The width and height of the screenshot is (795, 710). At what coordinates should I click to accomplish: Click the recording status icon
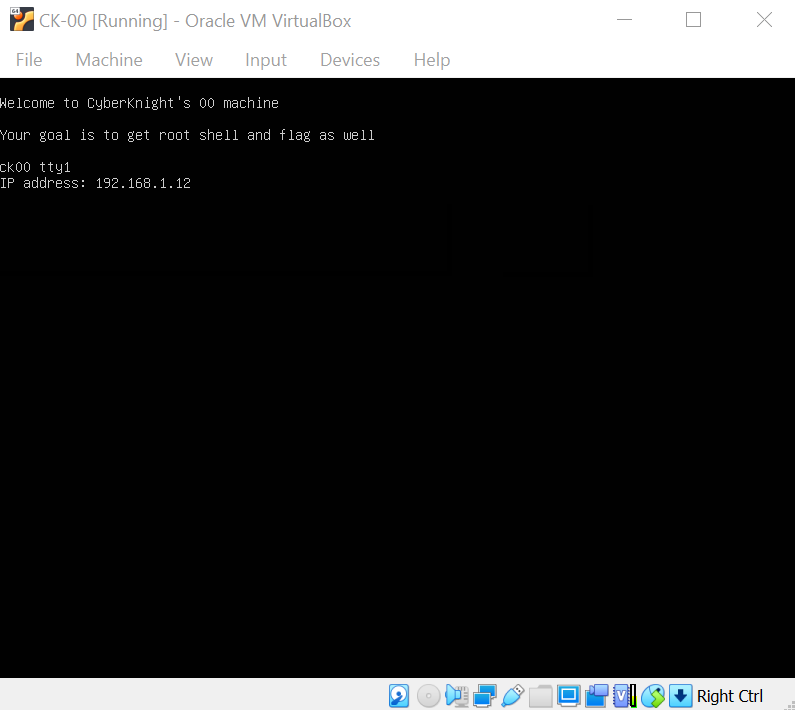(x=597, y=696)
